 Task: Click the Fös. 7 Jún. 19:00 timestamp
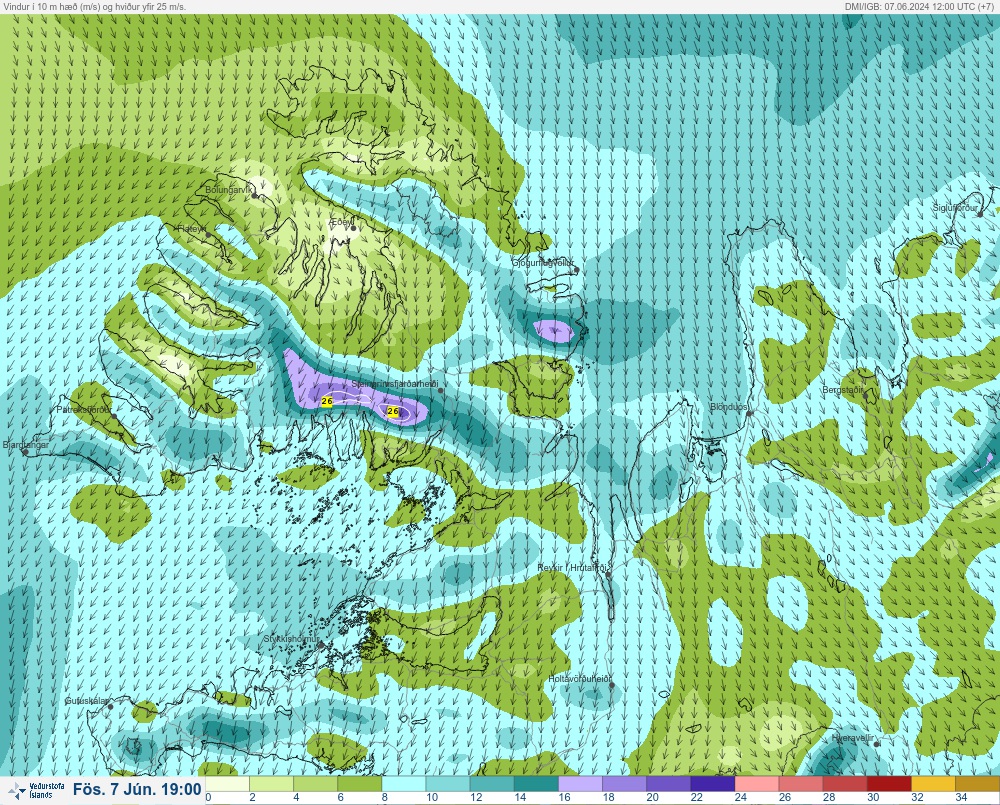pos(137,789)
